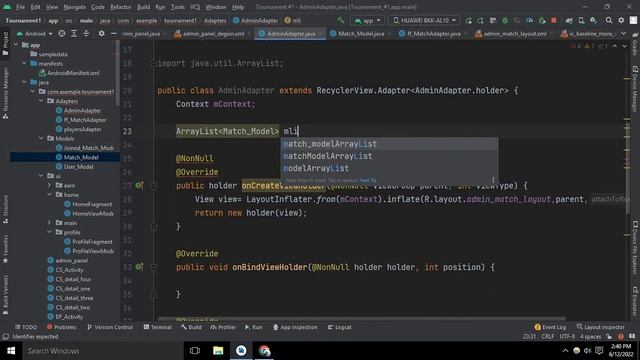Open Windows Start menu
Screen dimensions: 640x360
[11, 351]
